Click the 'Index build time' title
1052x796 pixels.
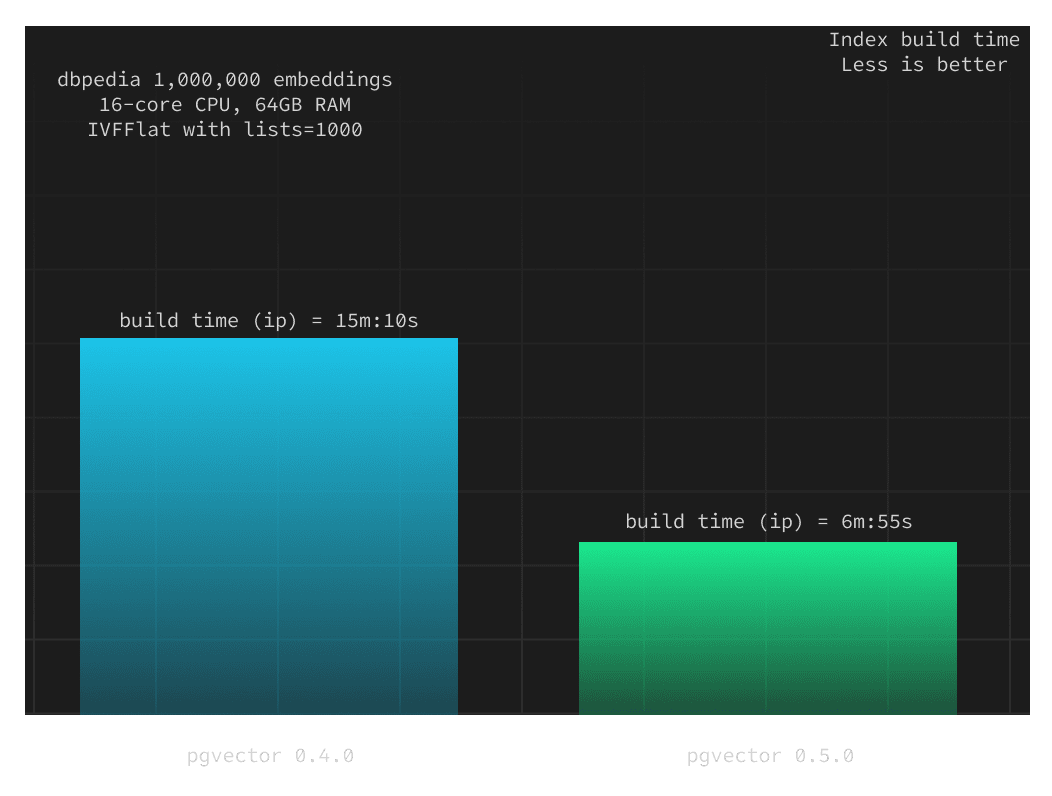click(x=925, y=40)
